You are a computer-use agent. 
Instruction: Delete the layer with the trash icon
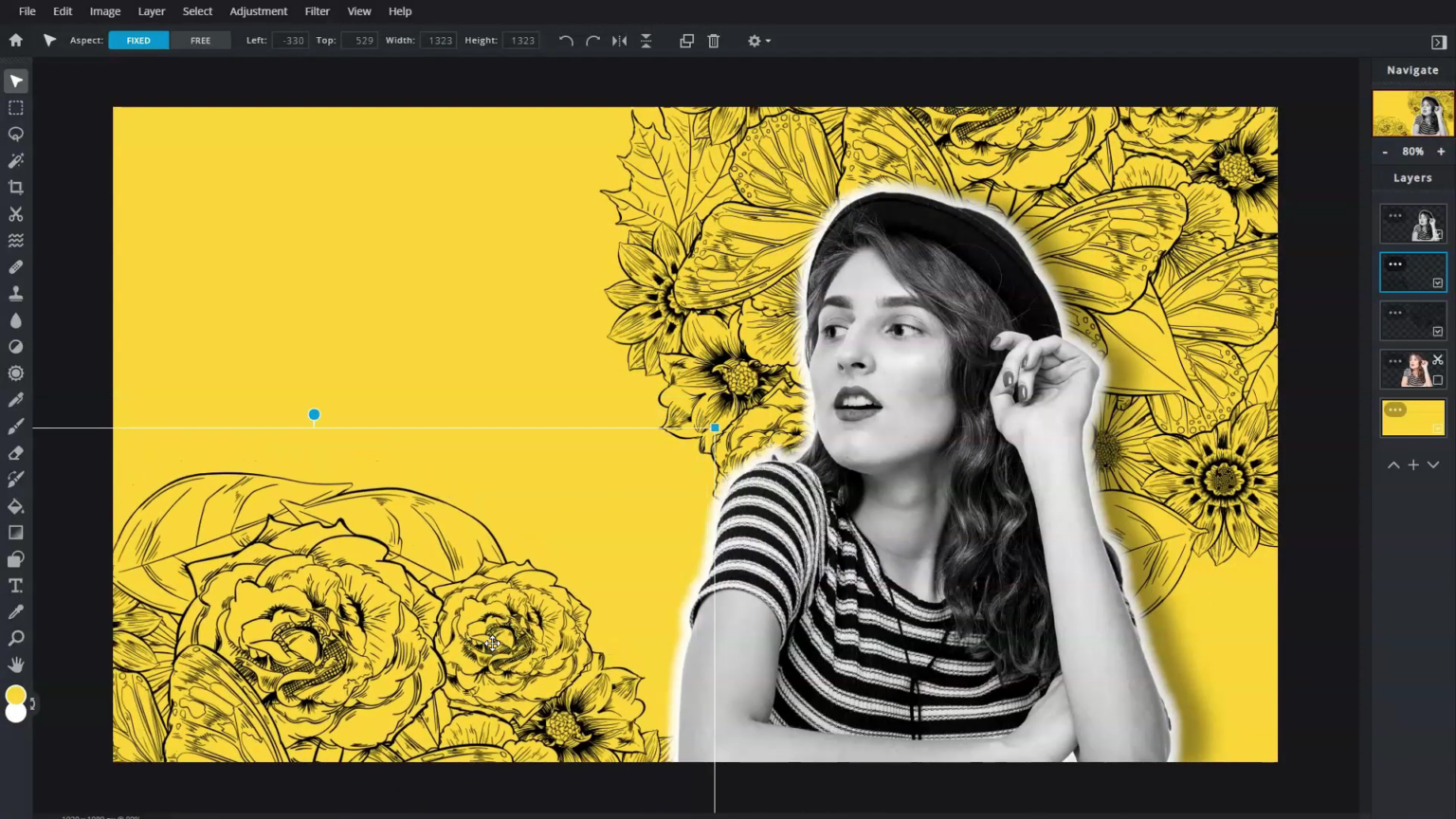tap(713, 41)
